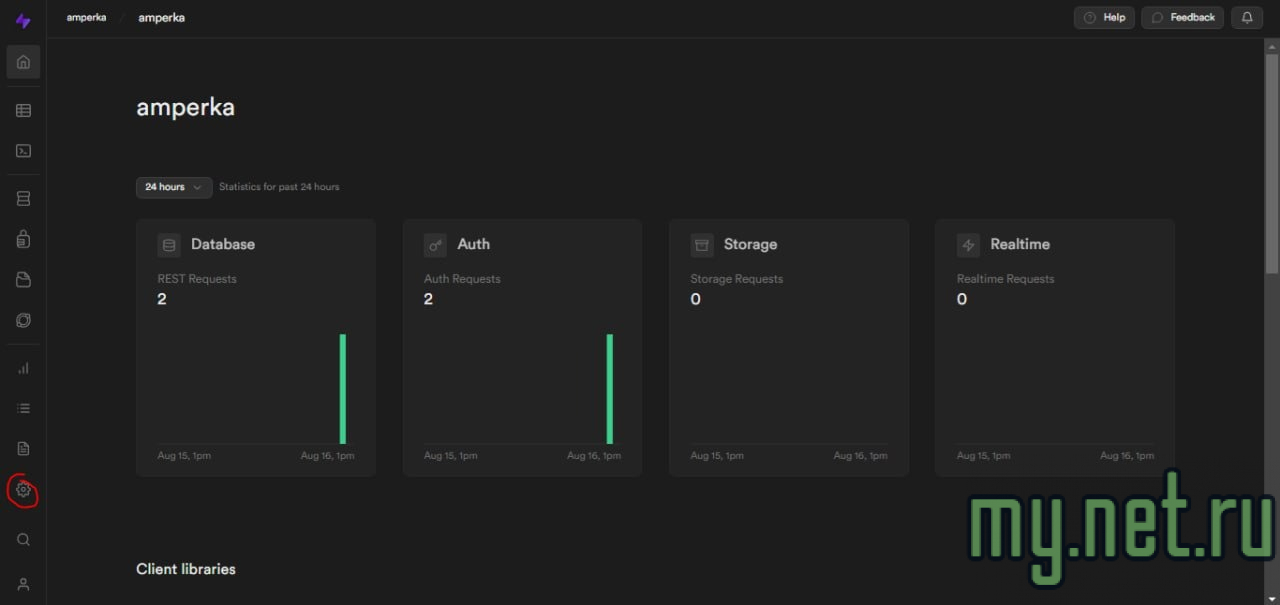
Task: Click the vertical page scrollbar
Action: click(1271, 160)
